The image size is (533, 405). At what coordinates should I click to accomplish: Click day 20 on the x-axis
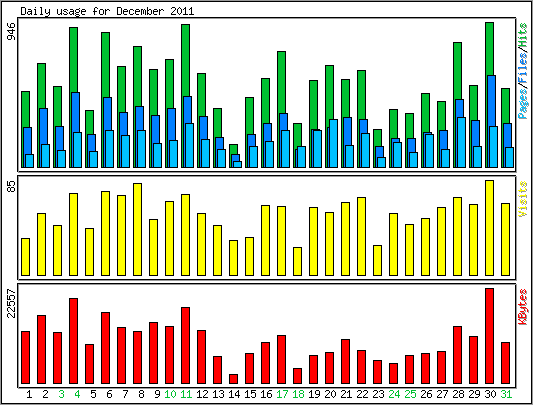pos(330,394)
